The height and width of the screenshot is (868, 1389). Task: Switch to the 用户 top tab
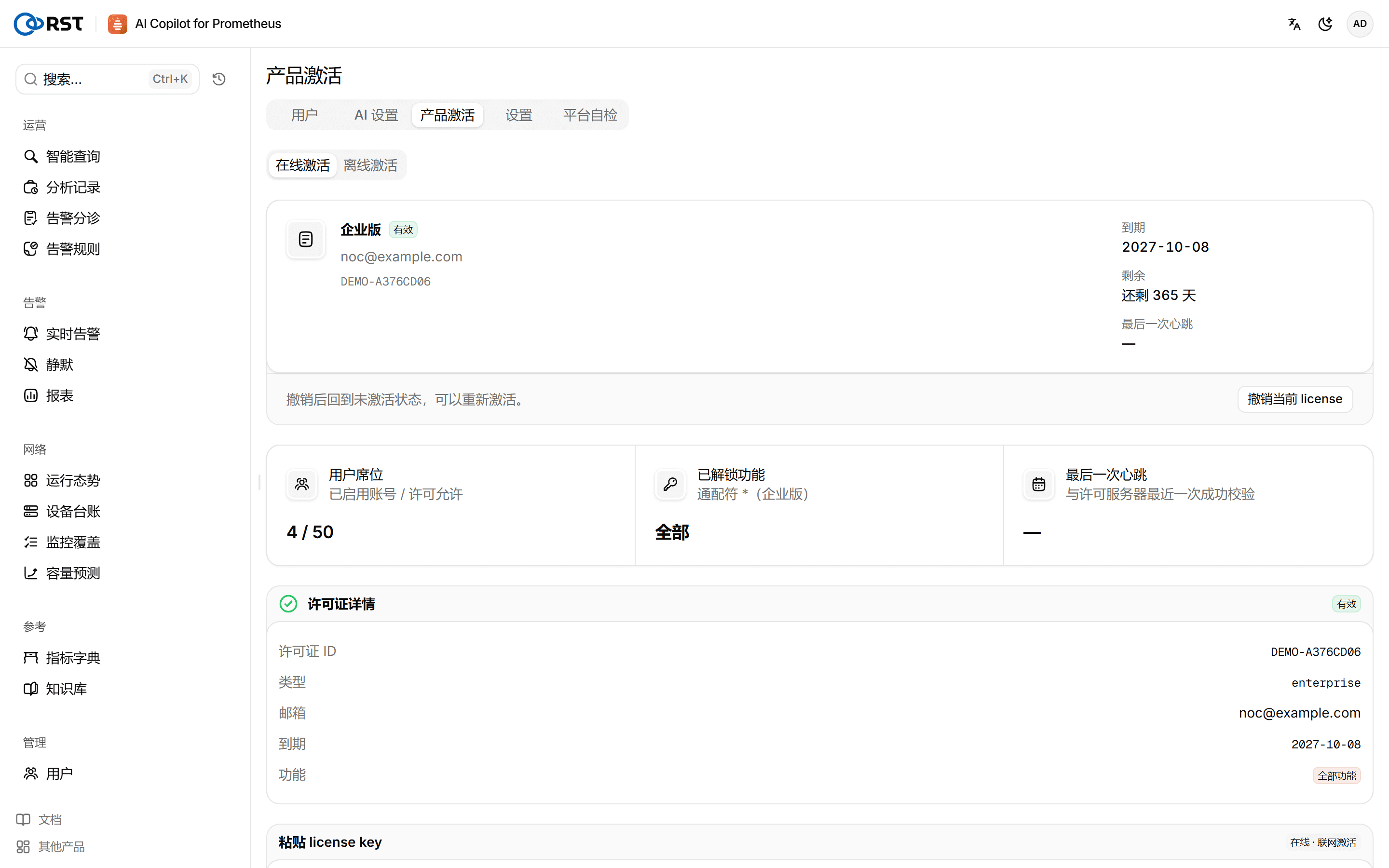pyautogui.click(x=304, y=115)
